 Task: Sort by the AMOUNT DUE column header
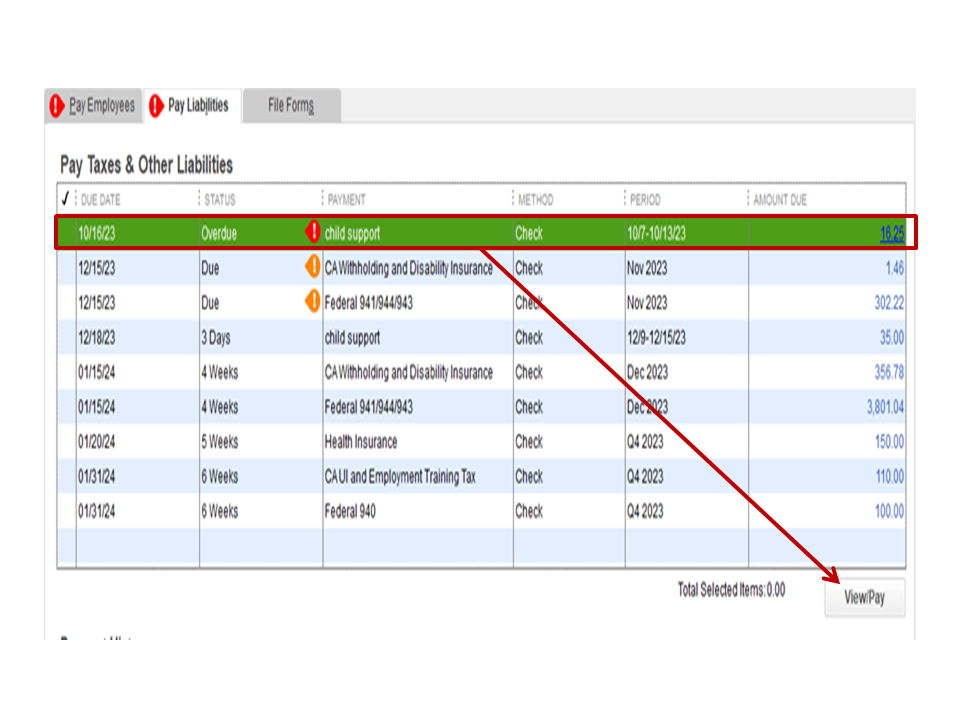780,200
